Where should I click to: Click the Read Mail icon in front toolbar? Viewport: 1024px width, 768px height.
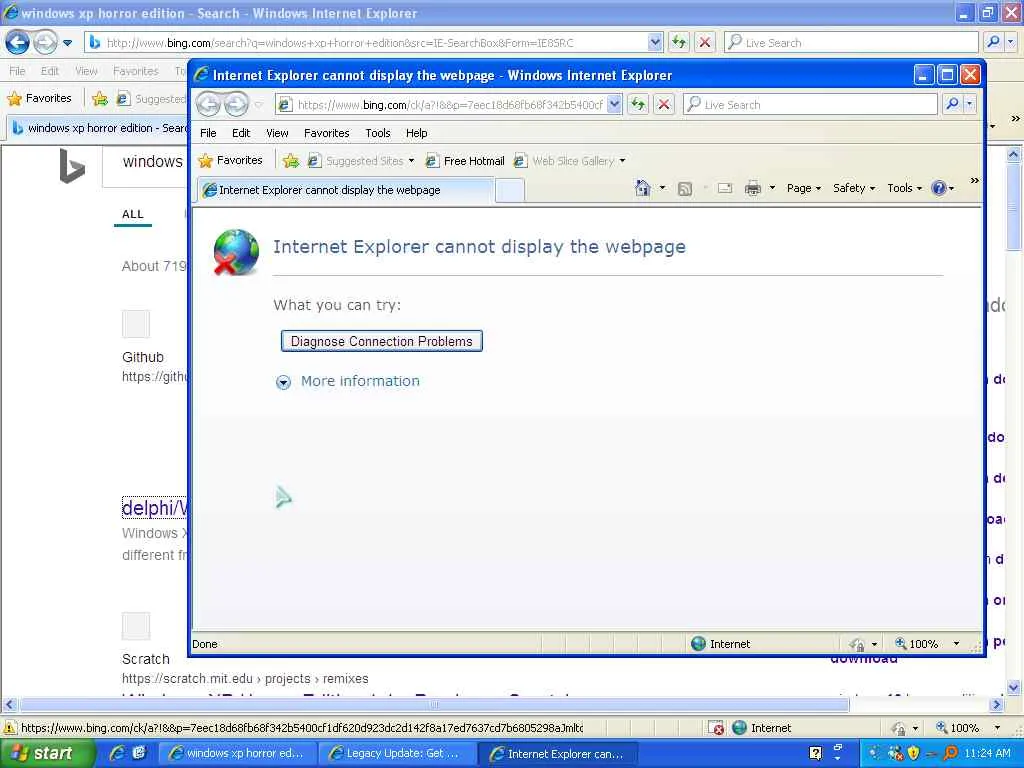click(724, 188)
